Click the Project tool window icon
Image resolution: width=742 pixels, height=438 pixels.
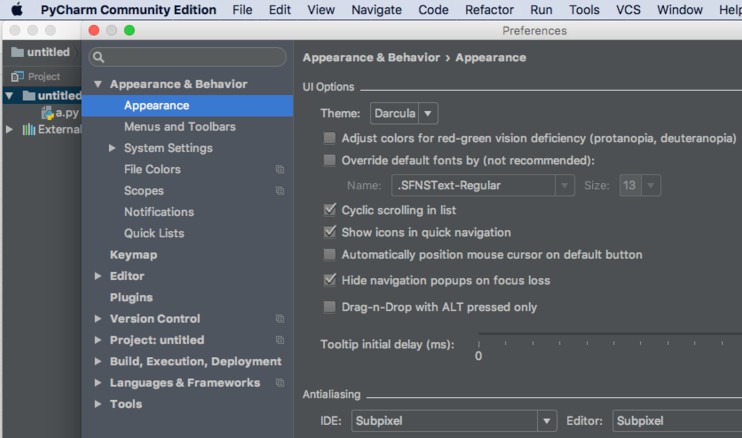tap(18, 76)
